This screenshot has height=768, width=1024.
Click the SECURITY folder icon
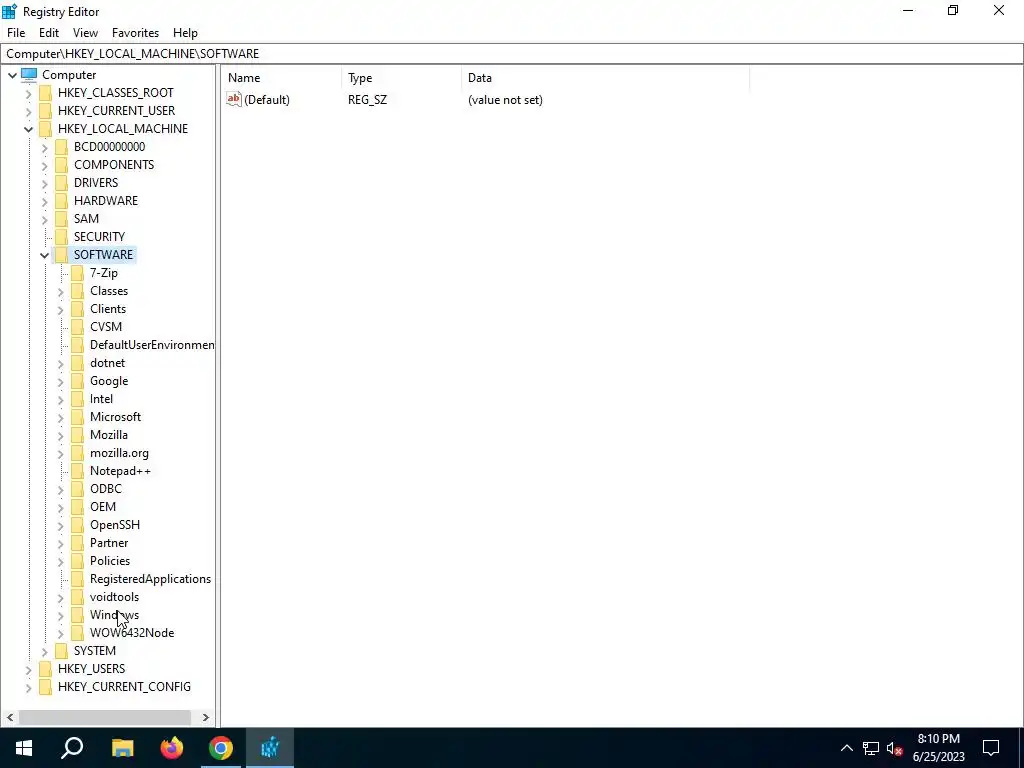(x=61, y=236)
